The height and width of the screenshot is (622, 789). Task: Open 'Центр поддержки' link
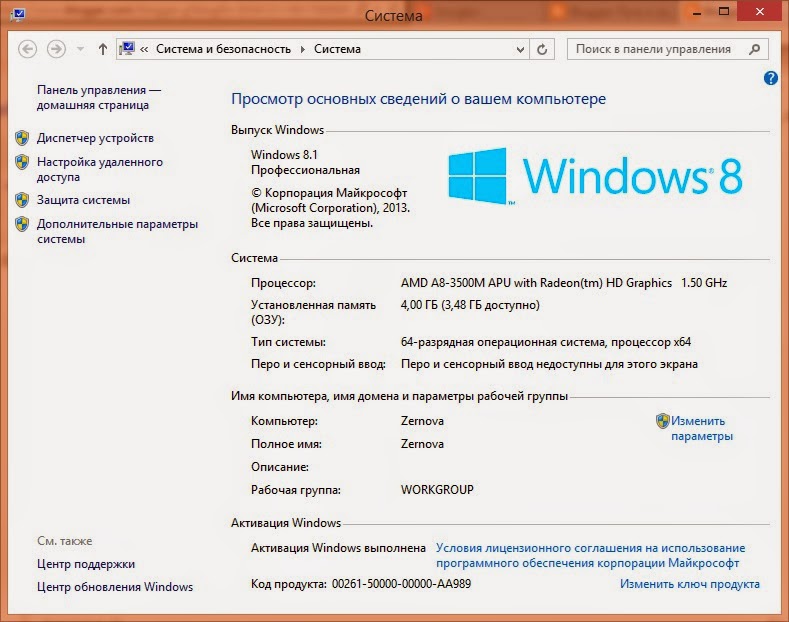click(x=86, y=564)
